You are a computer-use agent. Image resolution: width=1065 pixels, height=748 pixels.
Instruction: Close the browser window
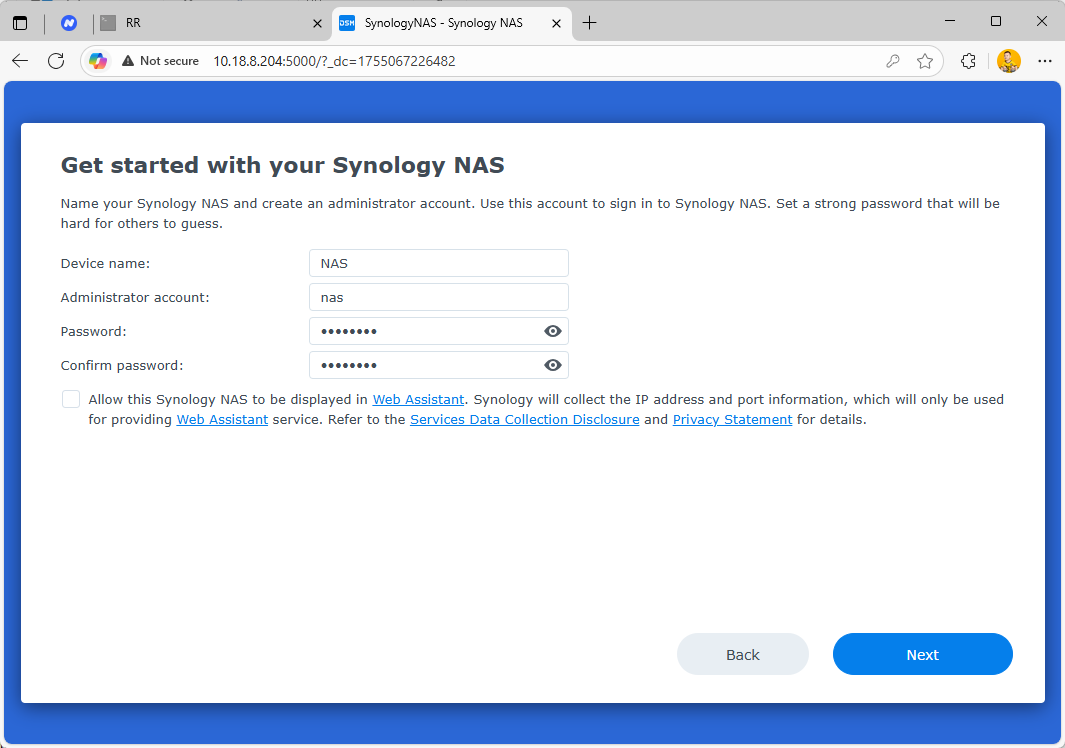coord(1042,22)
